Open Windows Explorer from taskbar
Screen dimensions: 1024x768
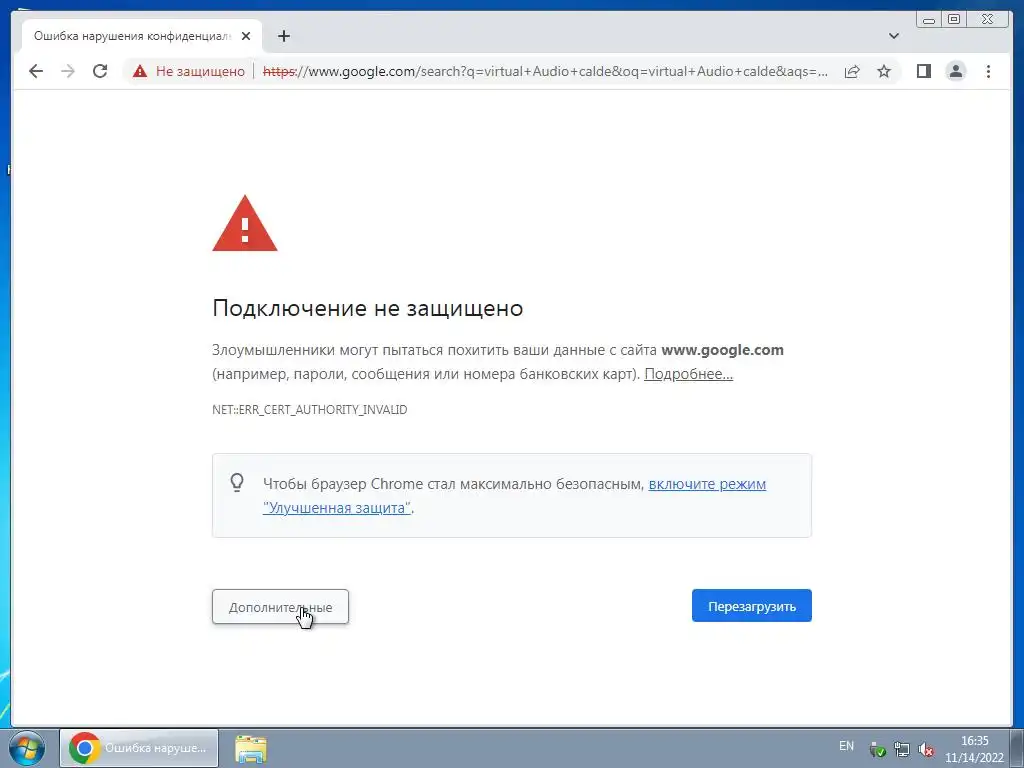click(250, 748)
